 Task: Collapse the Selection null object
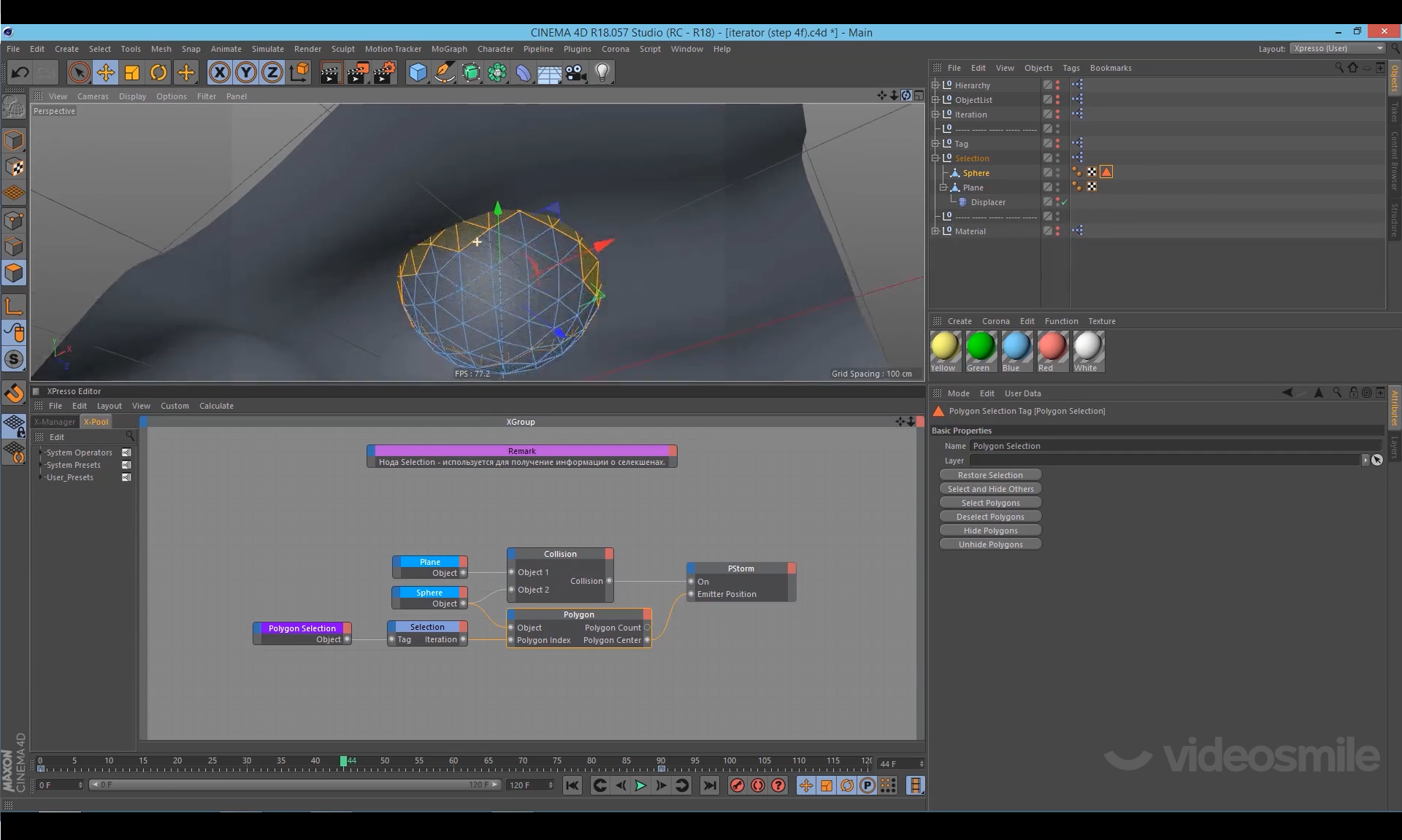pos(935,158)
